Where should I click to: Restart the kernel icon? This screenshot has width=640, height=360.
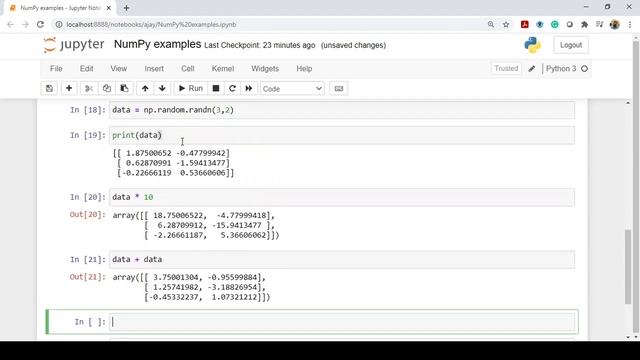click(x=232, y=89)
